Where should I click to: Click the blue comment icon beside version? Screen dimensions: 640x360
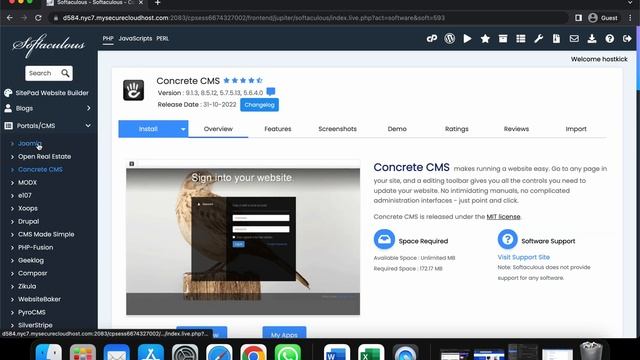(x=271, y=91)
